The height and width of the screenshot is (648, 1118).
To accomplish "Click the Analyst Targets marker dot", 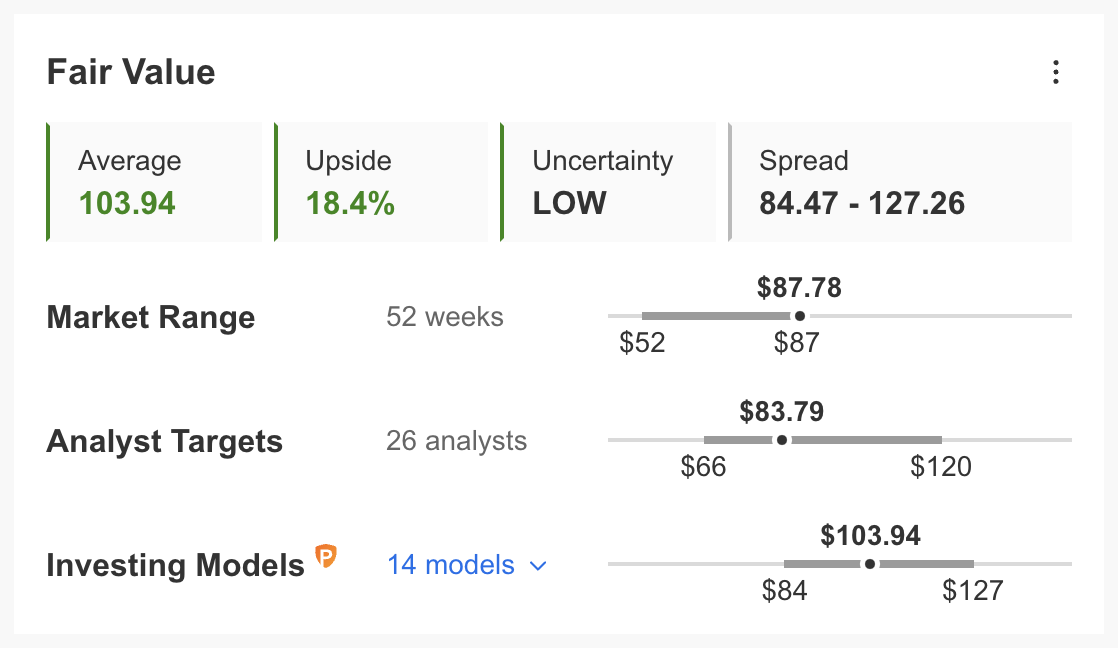I will point(782,440).
